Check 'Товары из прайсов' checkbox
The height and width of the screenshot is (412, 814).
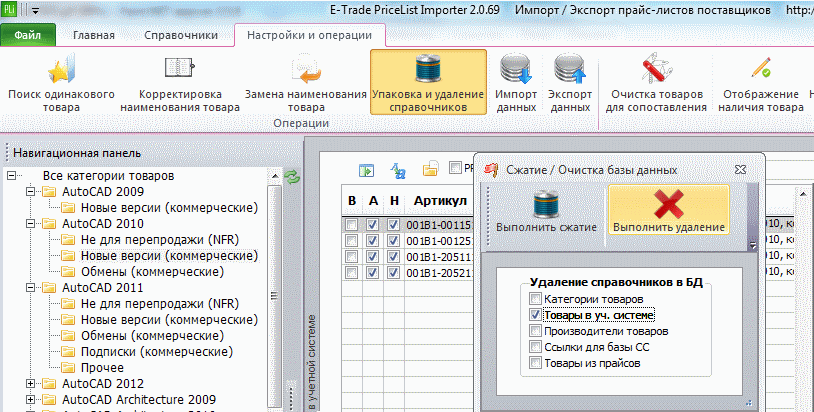coord(535,363)
